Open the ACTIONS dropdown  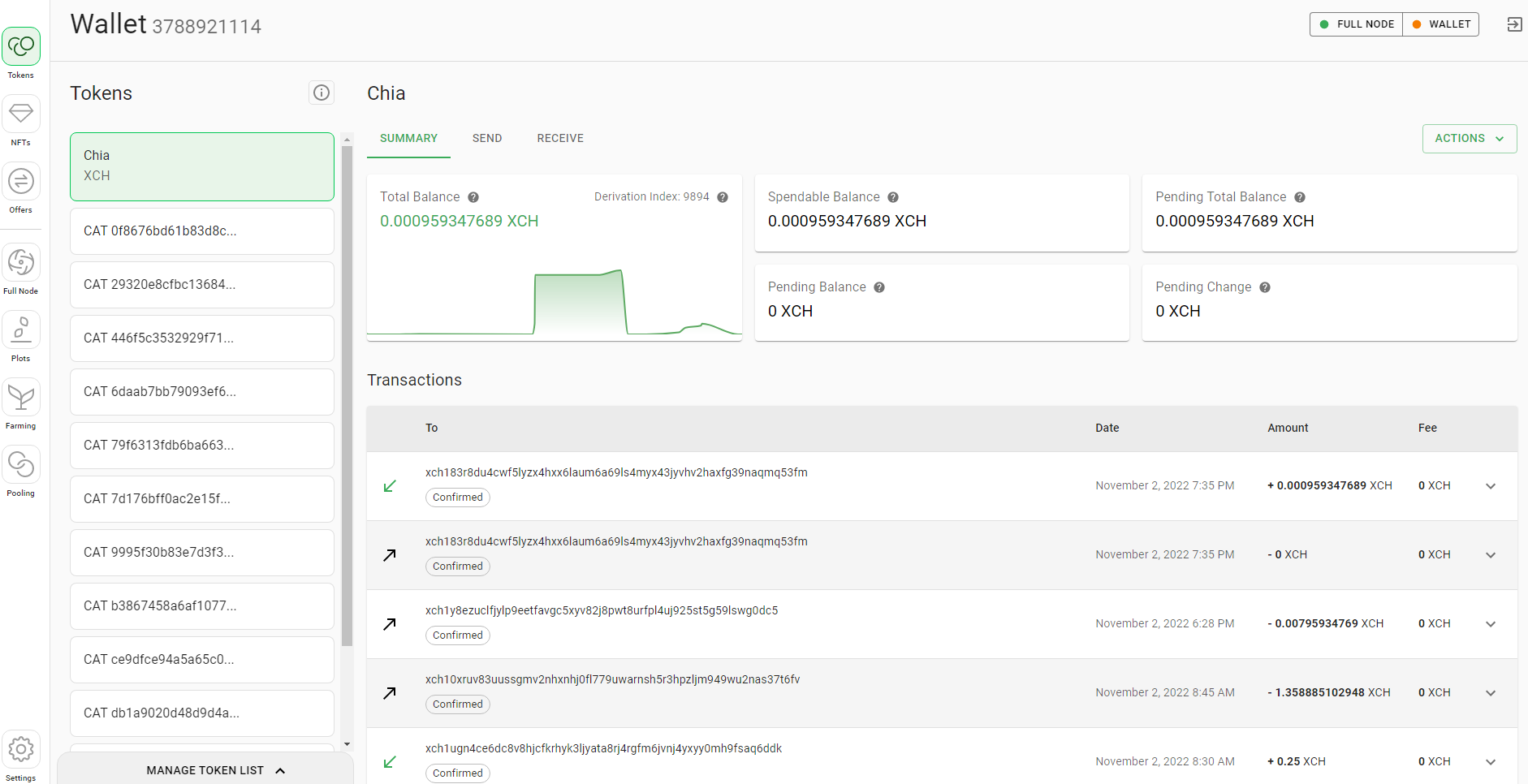pos(1469,138)
